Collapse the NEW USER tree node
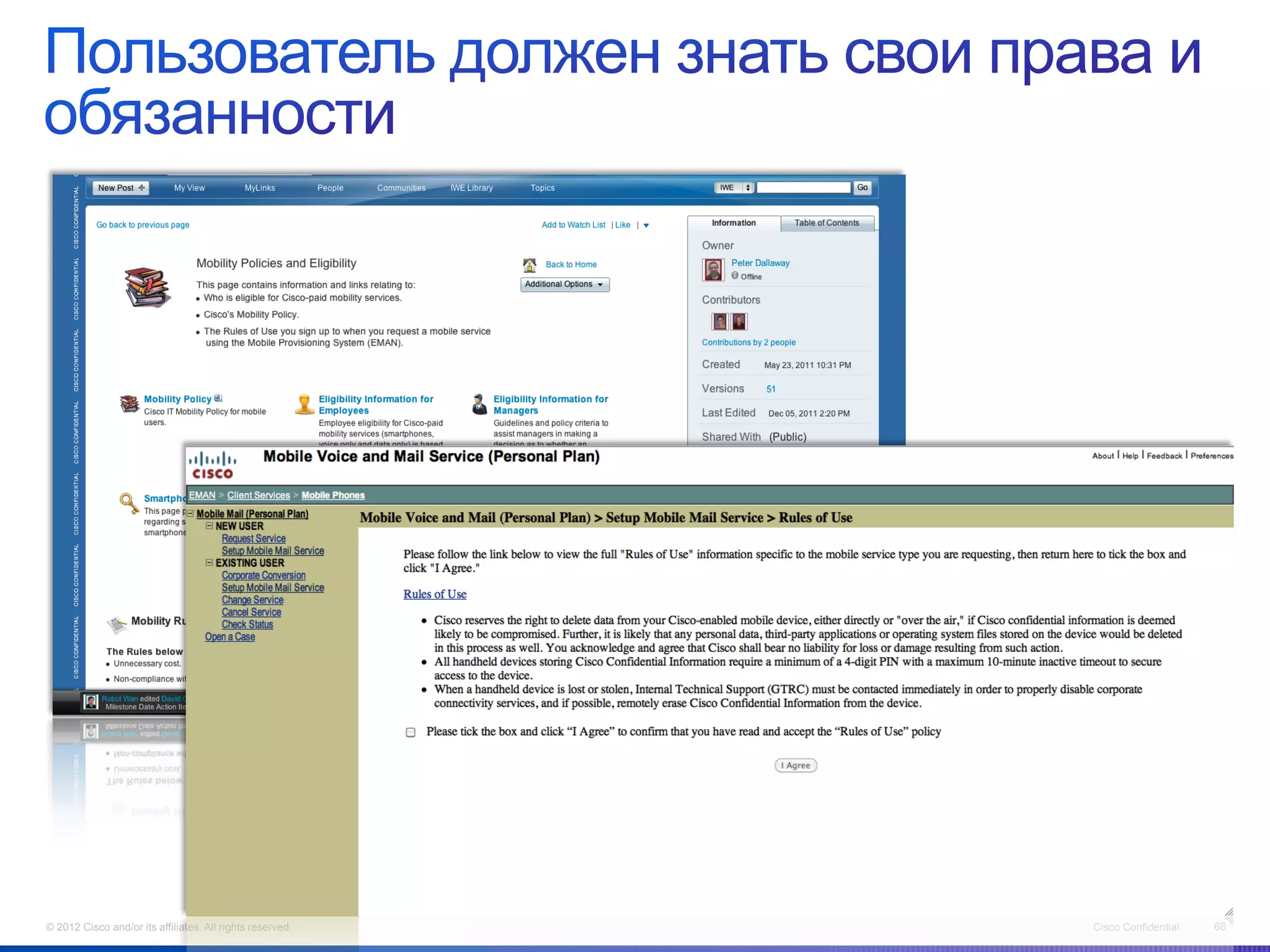 [x=210, y=526]
